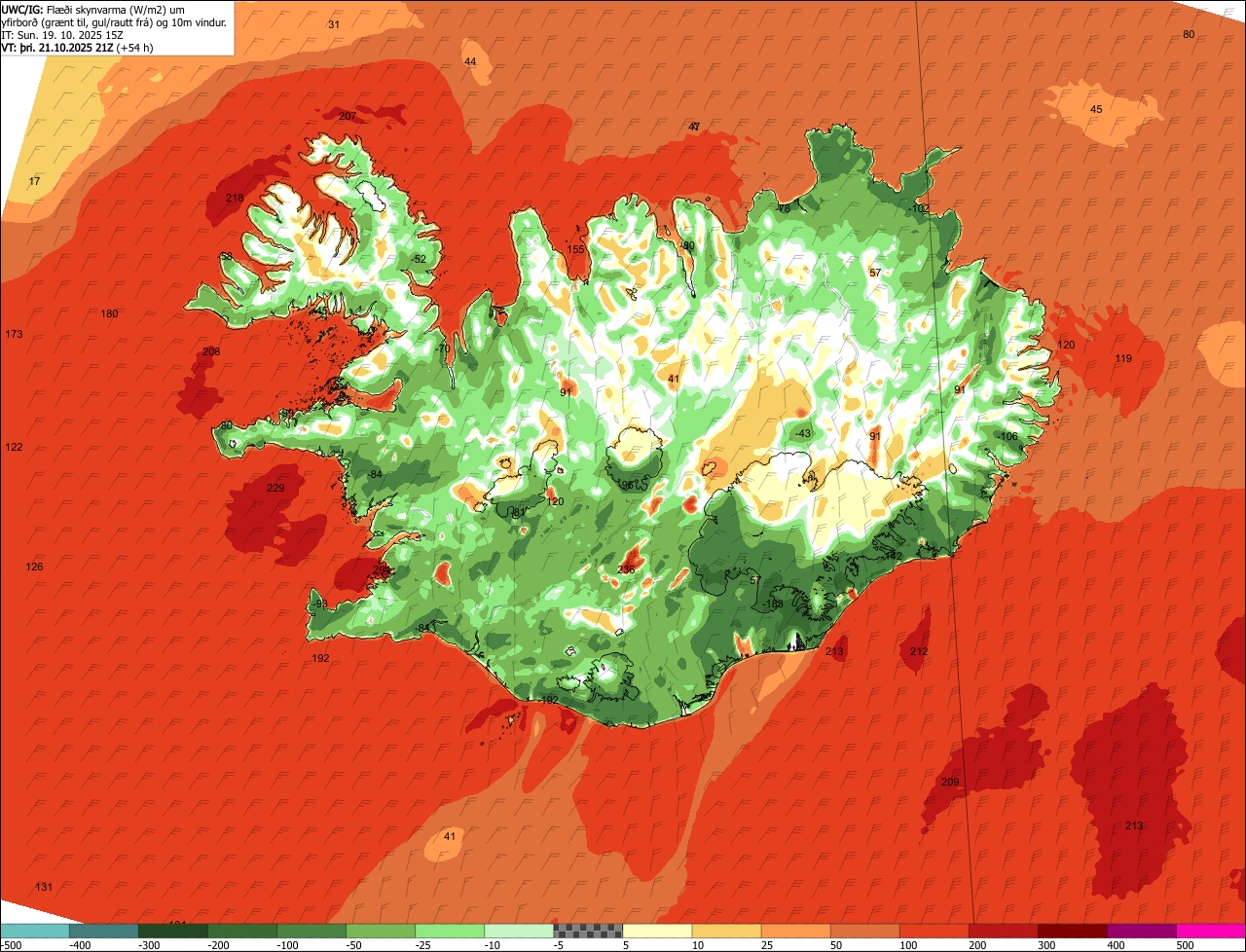The height and width of the screenshot is (952, 1246).
Task: Click the ocean value 122
Action: click(x=14, y=447)
